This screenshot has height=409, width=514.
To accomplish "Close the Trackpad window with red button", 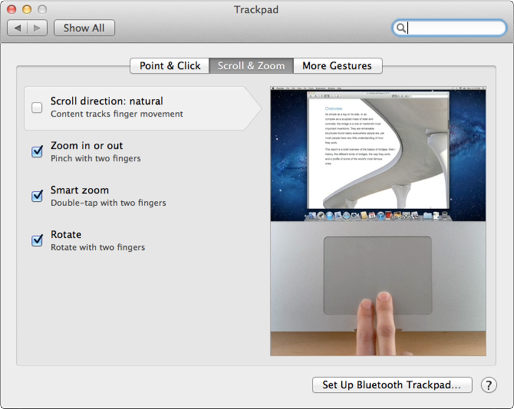I will tap(12, 9).
